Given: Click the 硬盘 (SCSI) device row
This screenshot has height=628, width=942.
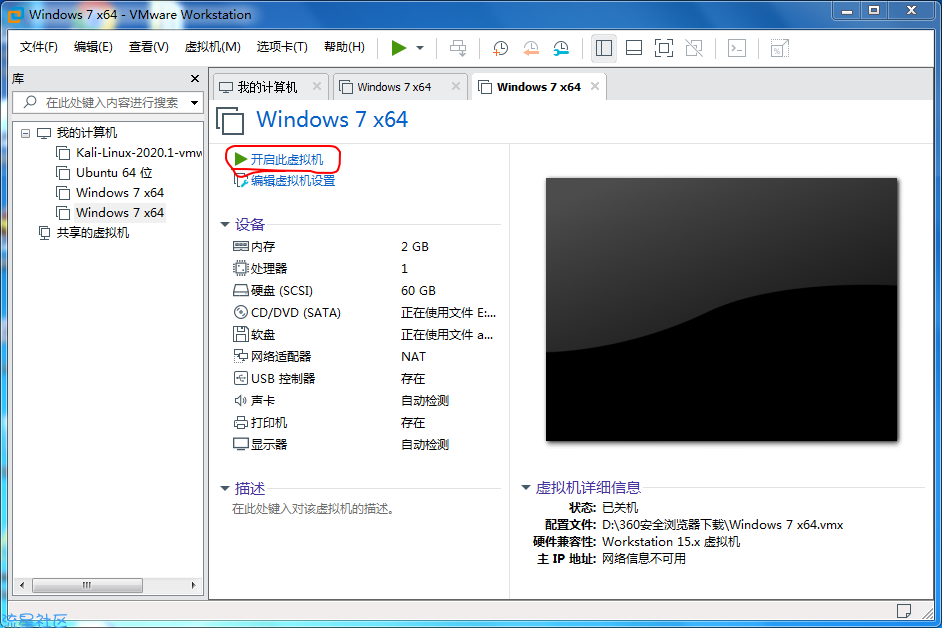Looking at the screenshot, I should tap(364, 291).
